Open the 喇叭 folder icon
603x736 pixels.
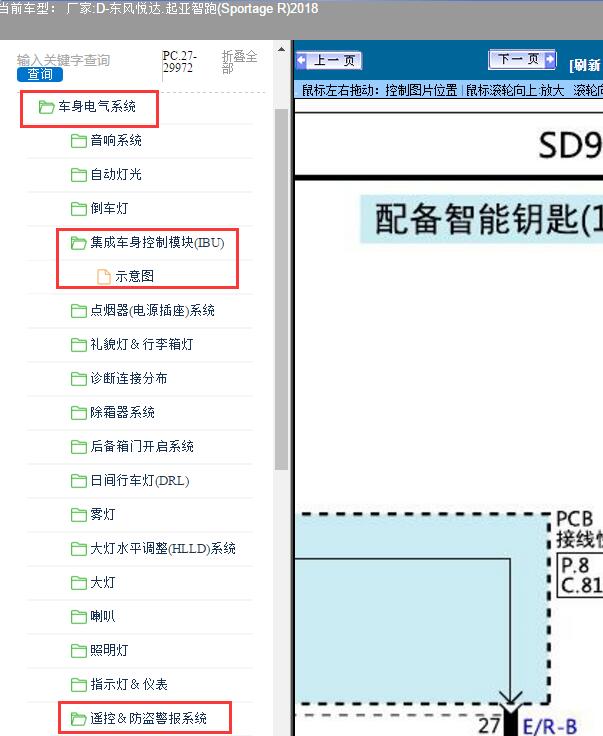tap(78, 616)
